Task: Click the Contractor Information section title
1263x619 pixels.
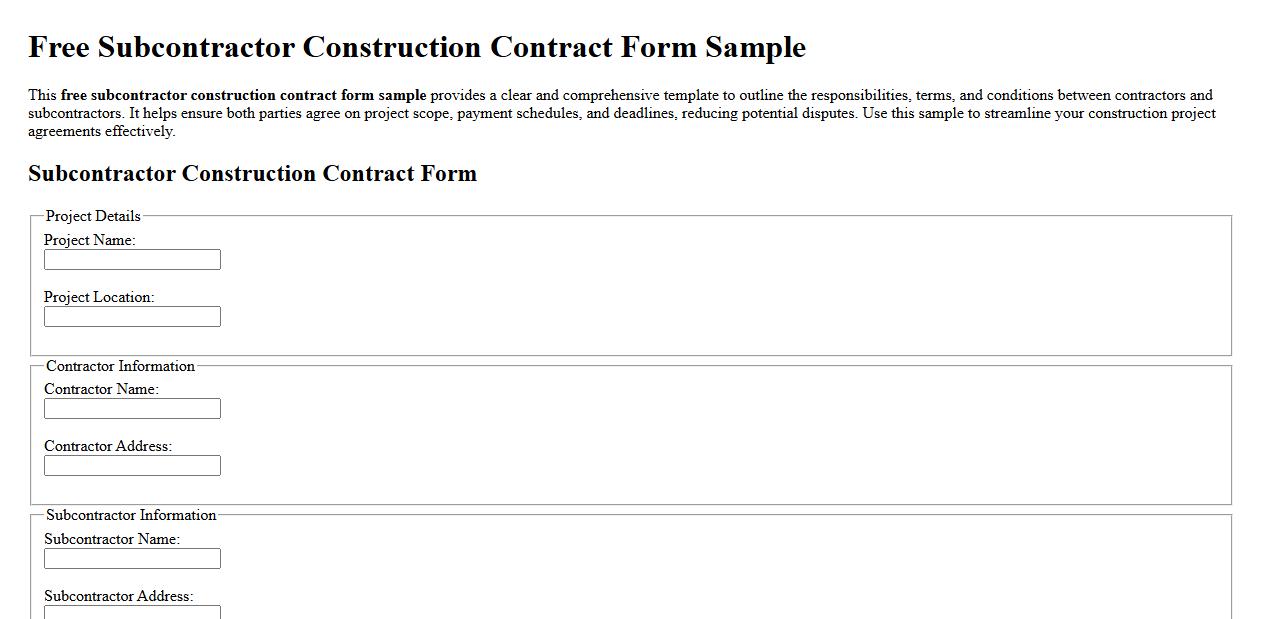Action: pos(120,366)
